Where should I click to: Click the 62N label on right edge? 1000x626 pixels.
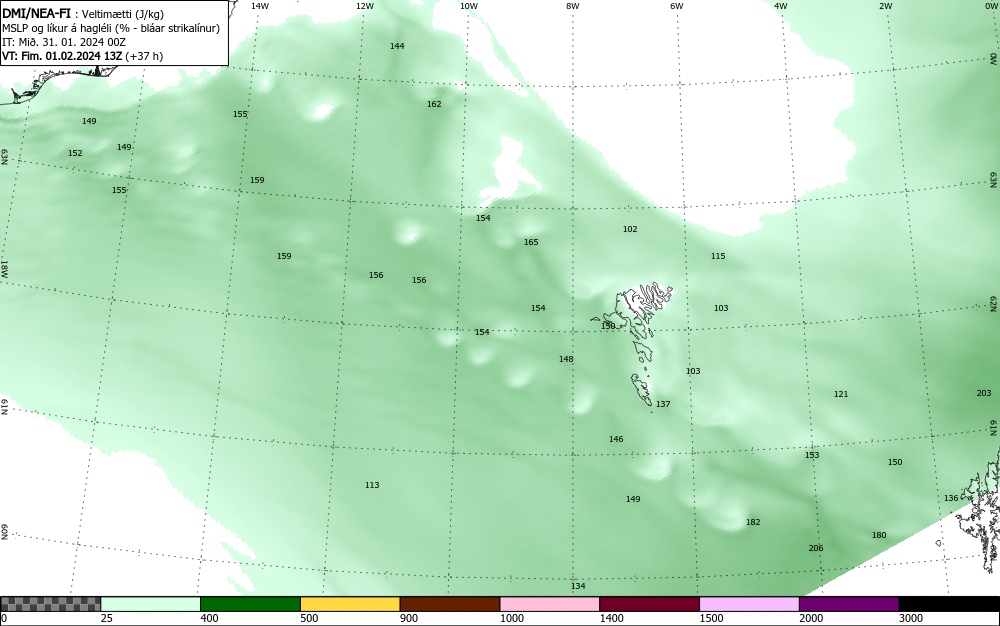[994, 304]
